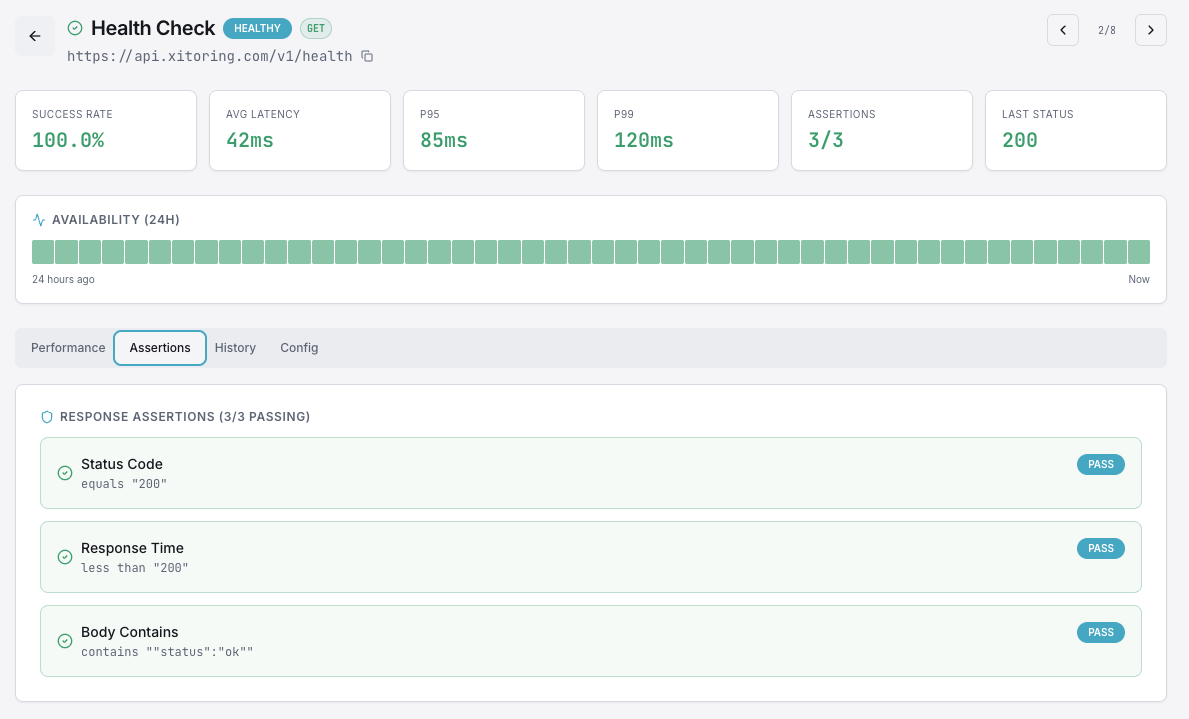The image size is (1189, 719).
Task: Click the PASS badge on the Status Code assertion
Action: [1100, 464]
